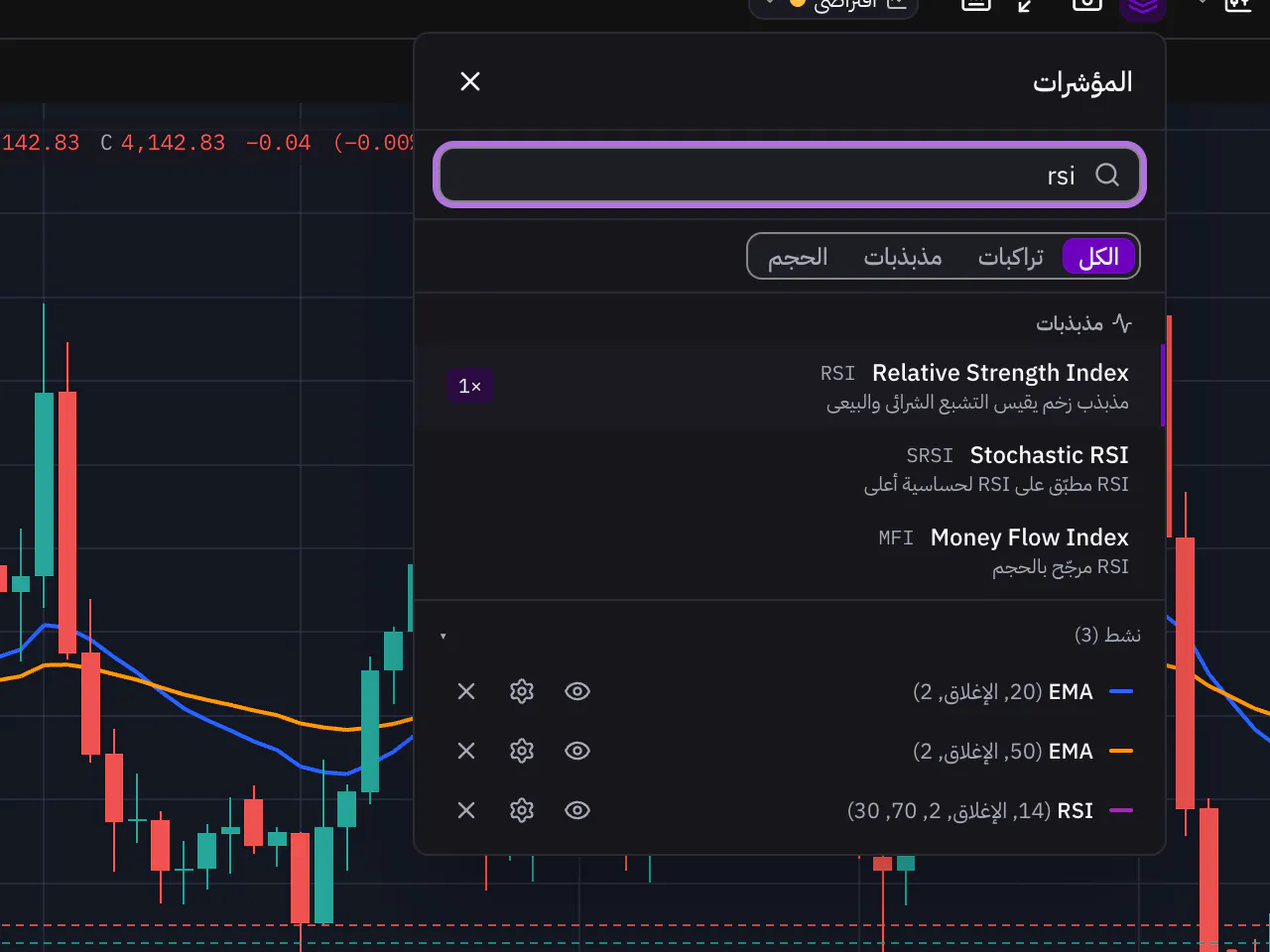Toggle visibility of the EMA 50 indicator
The height and width of the screenshot is (952, 1270).
point(577,751)
